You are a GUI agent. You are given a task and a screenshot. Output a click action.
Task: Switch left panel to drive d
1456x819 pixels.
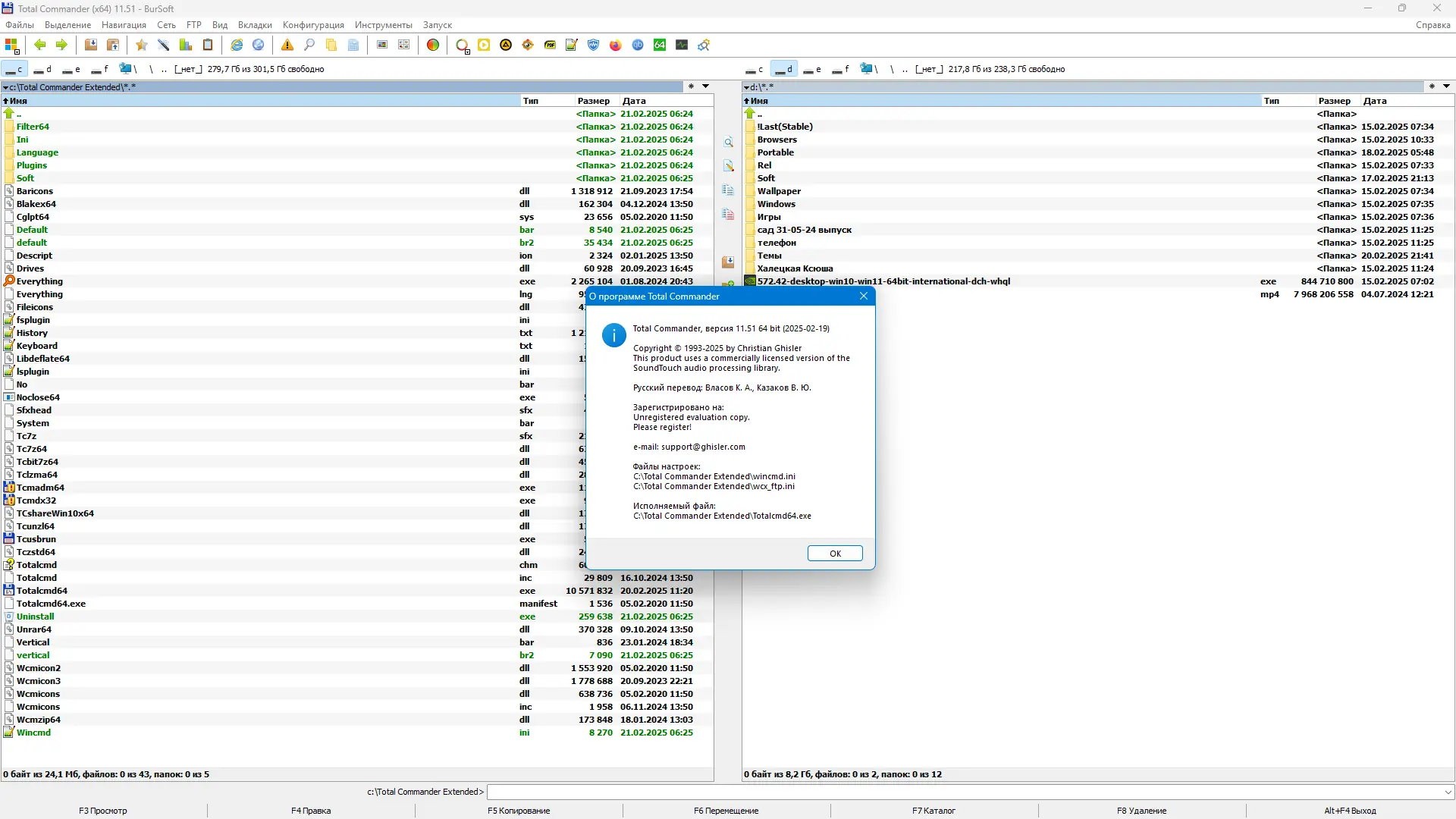(x=43, y=69)
